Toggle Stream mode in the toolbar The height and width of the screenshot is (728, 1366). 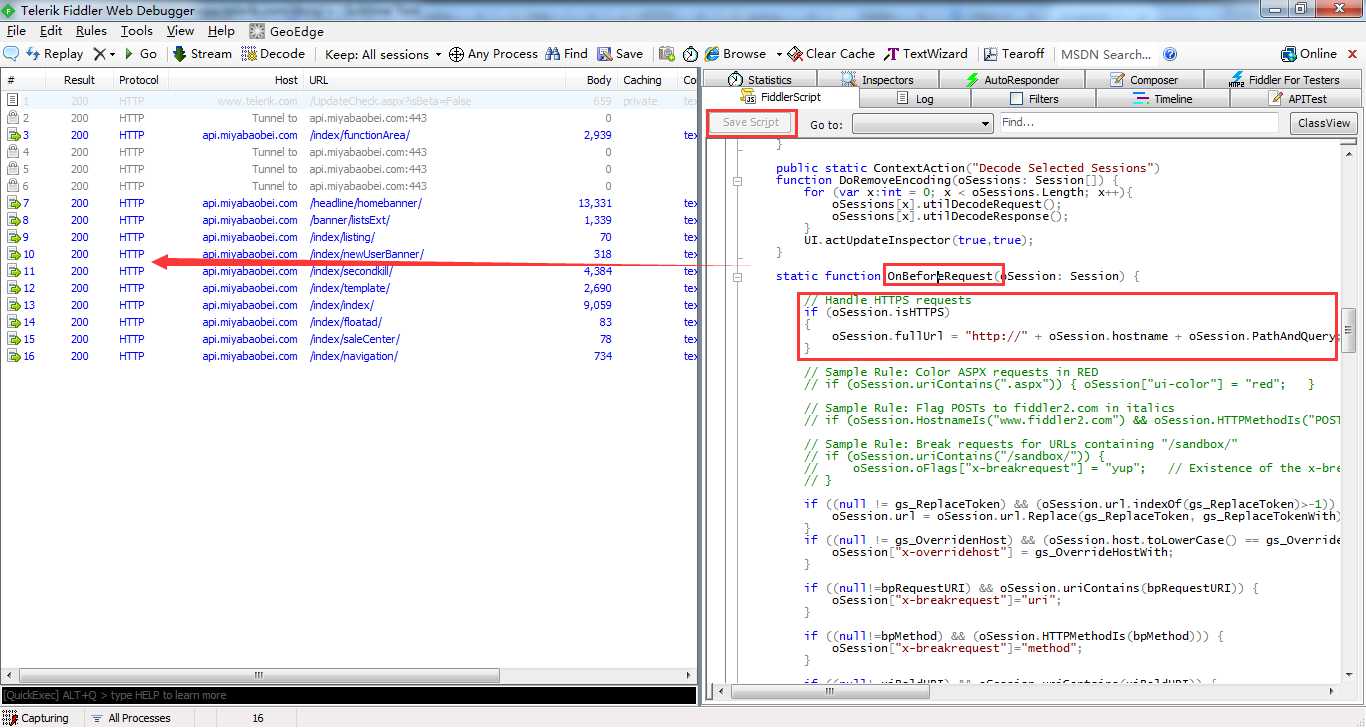tap(202, 54)
